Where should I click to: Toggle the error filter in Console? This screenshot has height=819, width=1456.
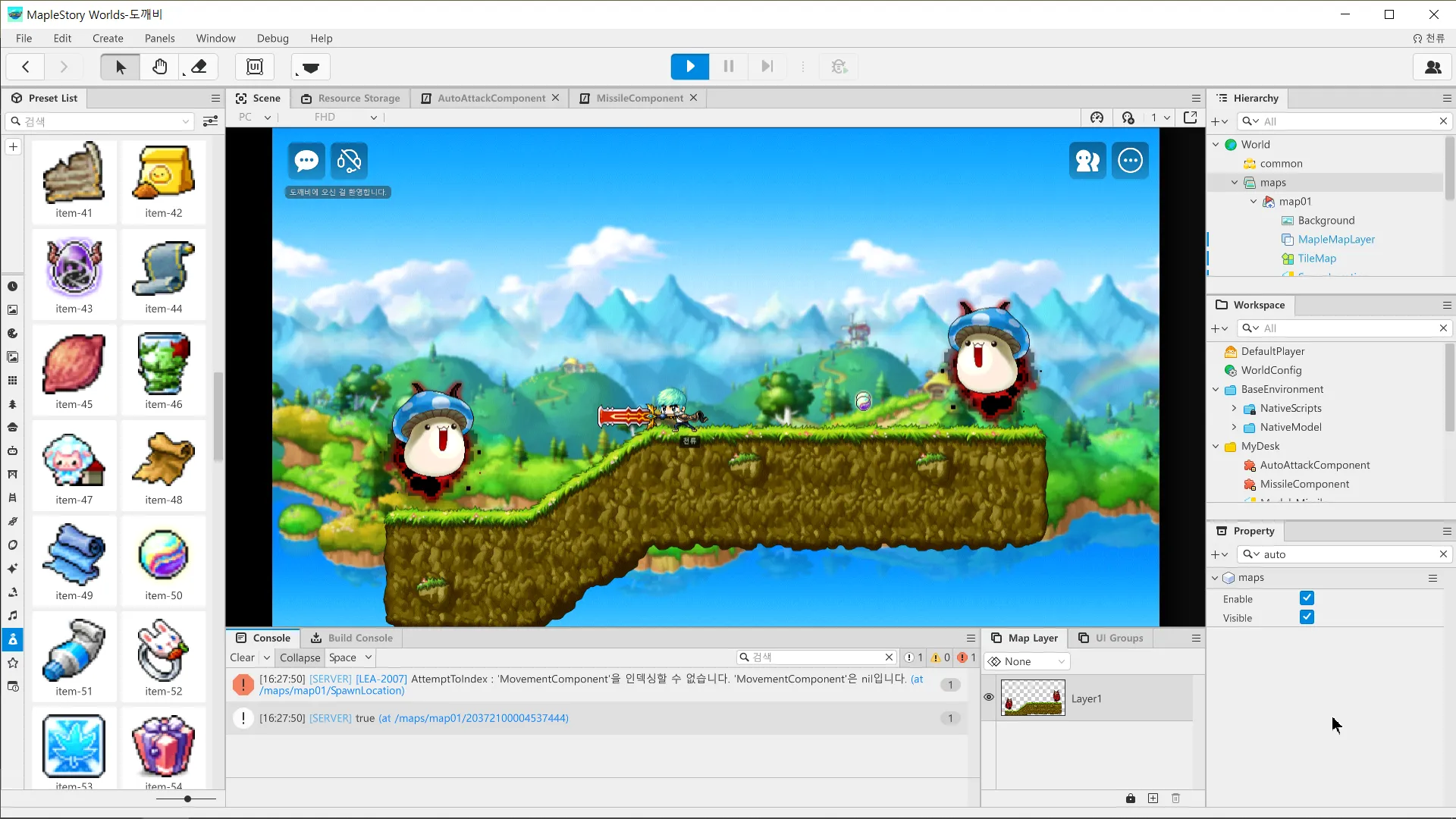point(966,657)
